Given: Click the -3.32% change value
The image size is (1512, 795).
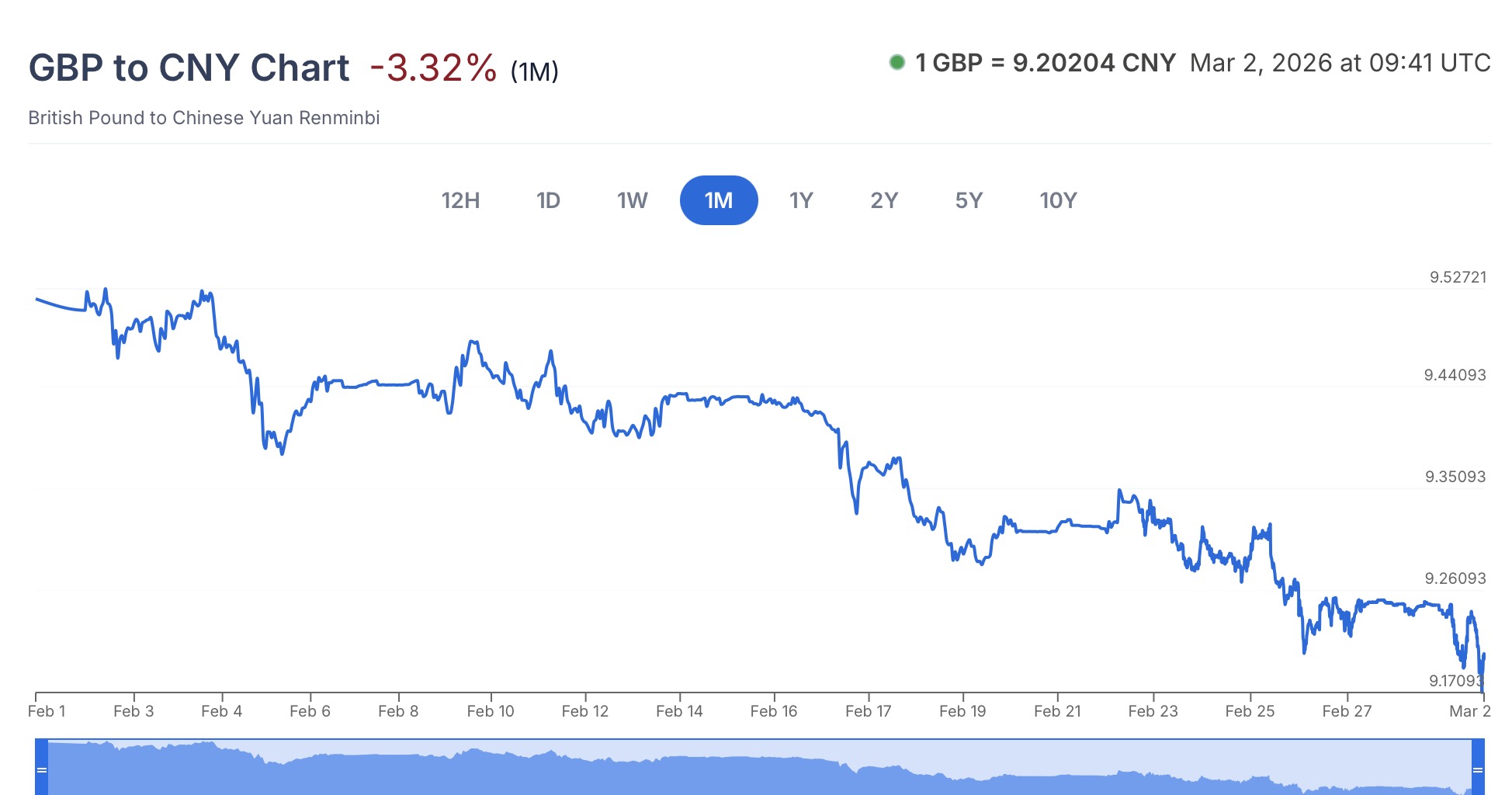Looking at the screenshot, I should point(433,68).
